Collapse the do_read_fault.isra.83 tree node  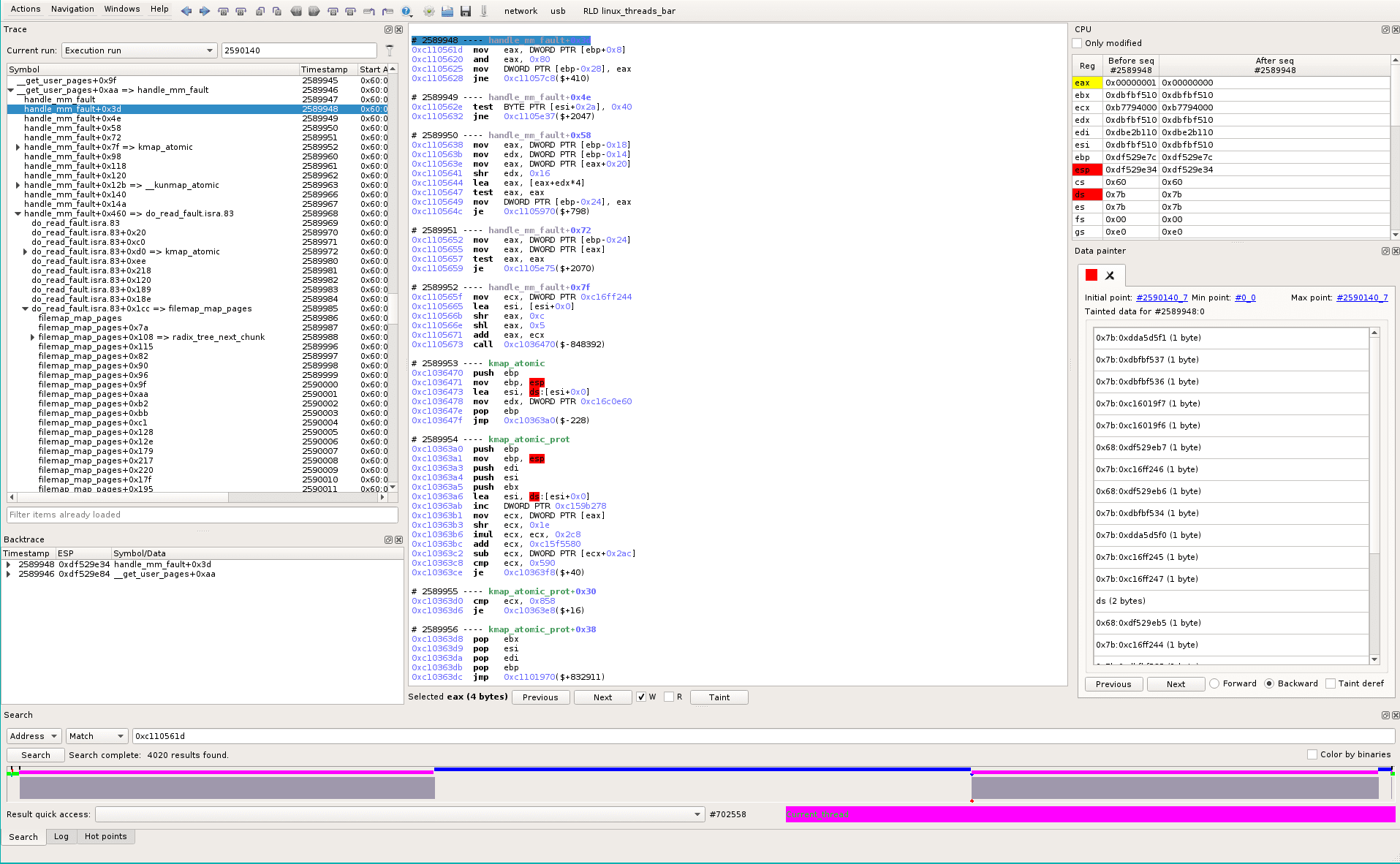click(x=18, y=213)
